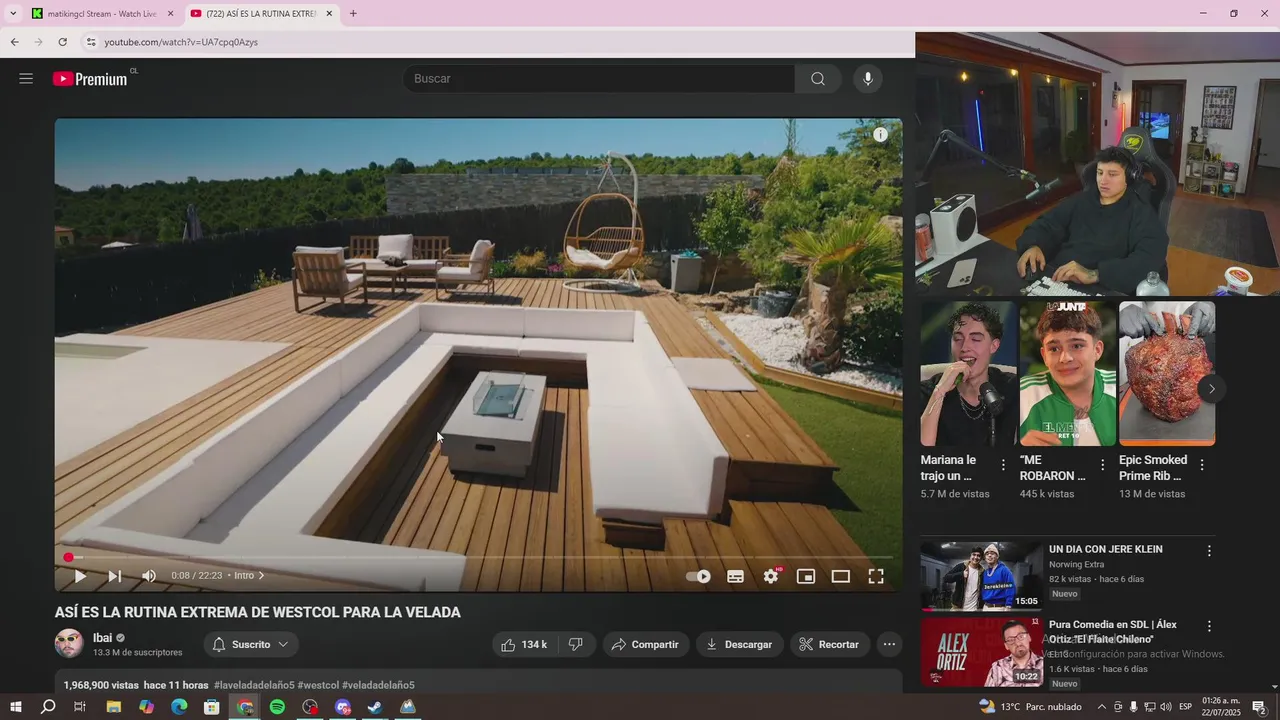Open Microsoft Store from taskbar

211,707
